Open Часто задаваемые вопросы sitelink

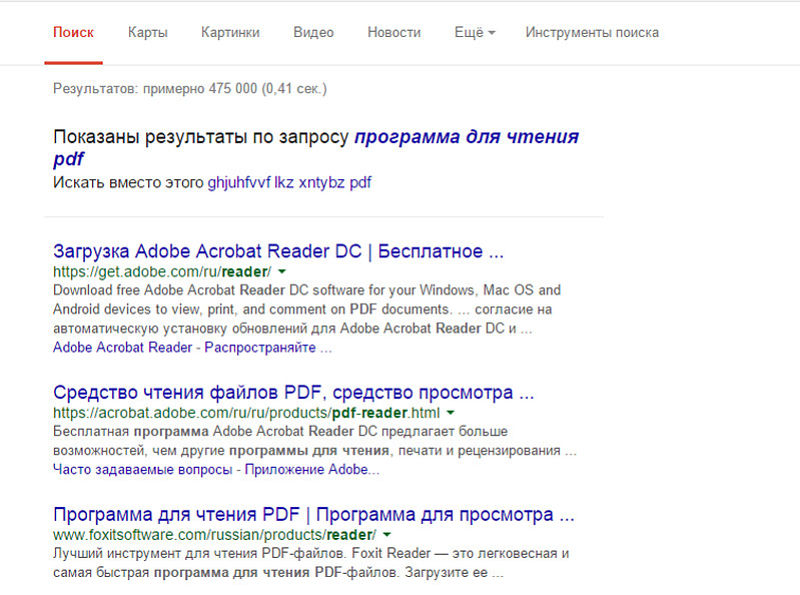142,469
